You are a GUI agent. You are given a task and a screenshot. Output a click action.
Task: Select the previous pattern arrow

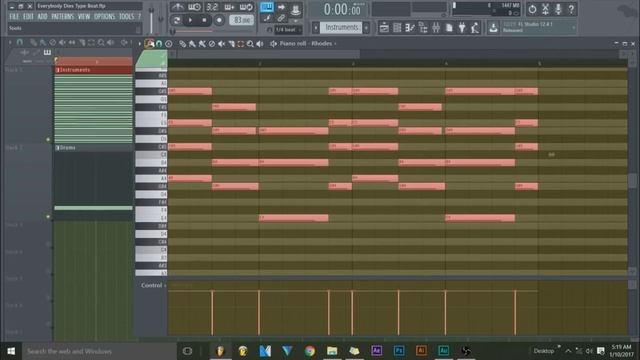click(x=316, y=28)
